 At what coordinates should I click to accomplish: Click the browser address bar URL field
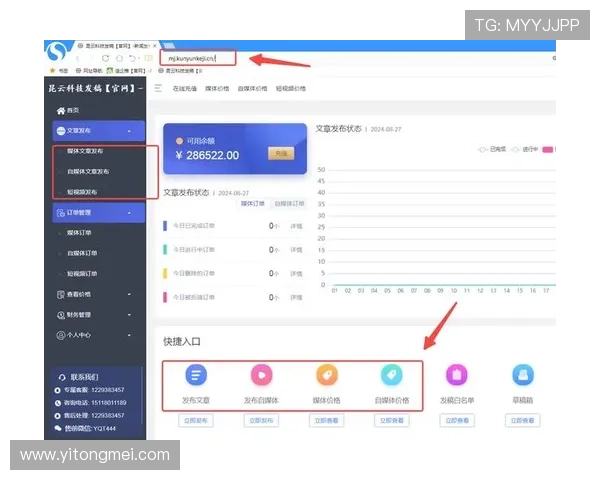click(x=198, y=58)
